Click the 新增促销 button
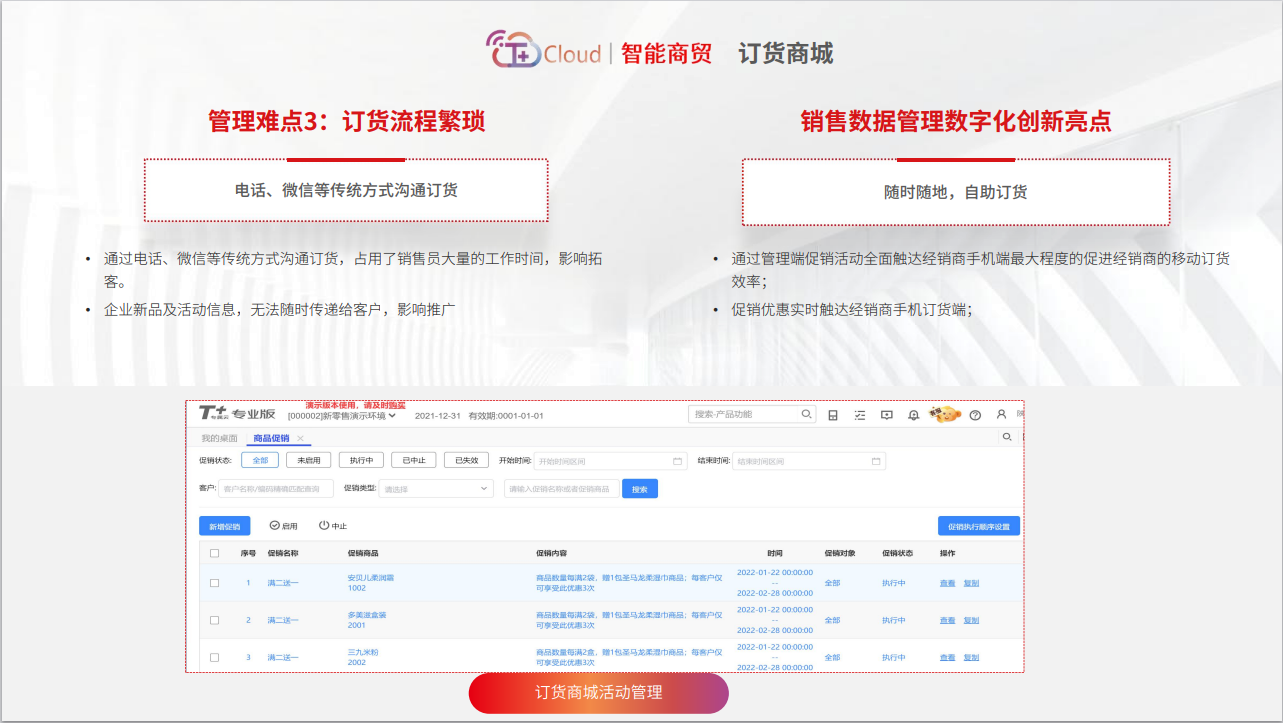This screenshot has width=1283, height=723. [x=225, y=526]
